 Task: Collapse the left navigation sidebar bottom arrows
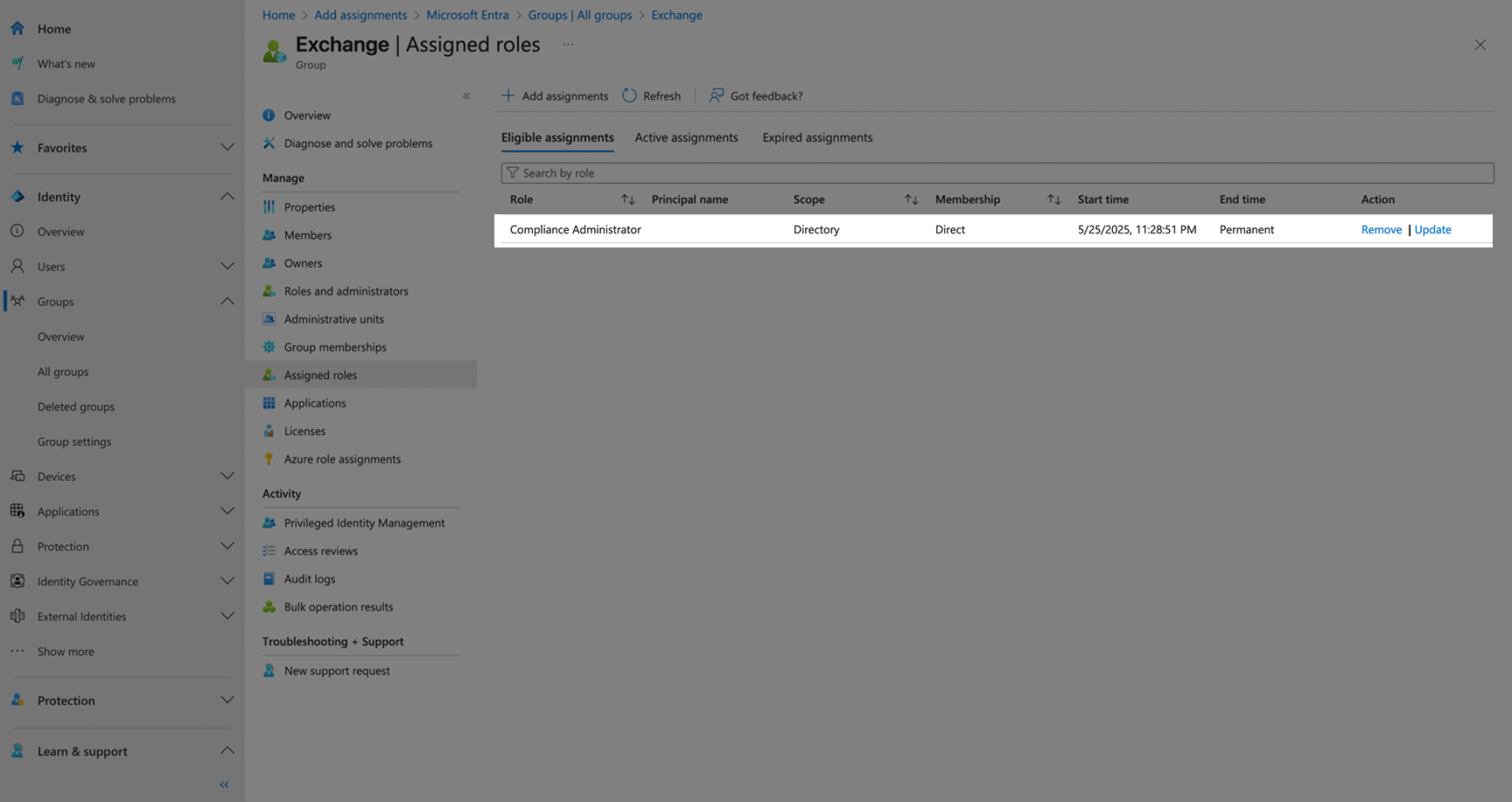point(224,785)
